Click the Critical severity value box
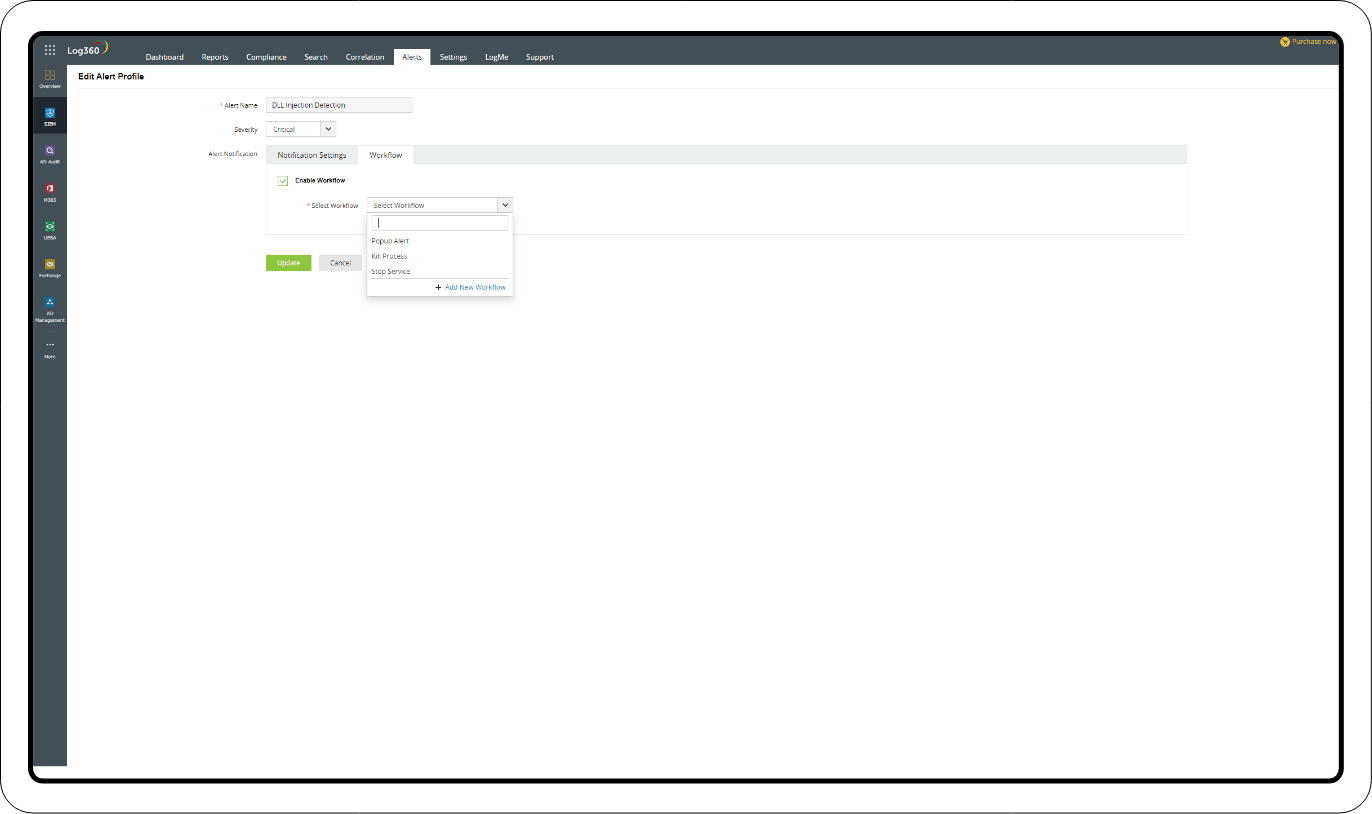Viewport: 1372px width, 814px height. click(x=294, y=129)
